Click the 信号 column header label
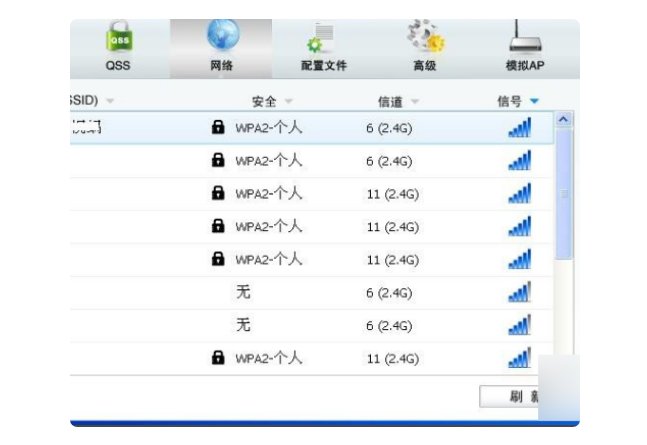Viewport: 647px width, 445px height. click(x=510, y=102)
